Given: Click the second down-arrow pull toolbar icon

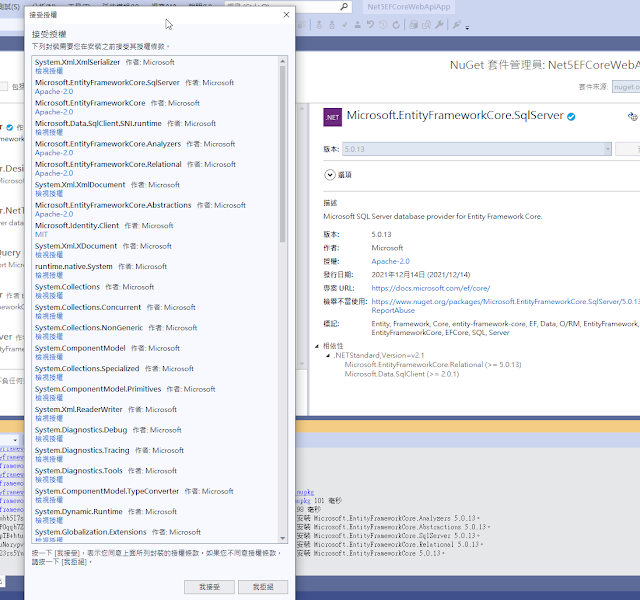Looking at the screenshot, I should click(332, 25).
